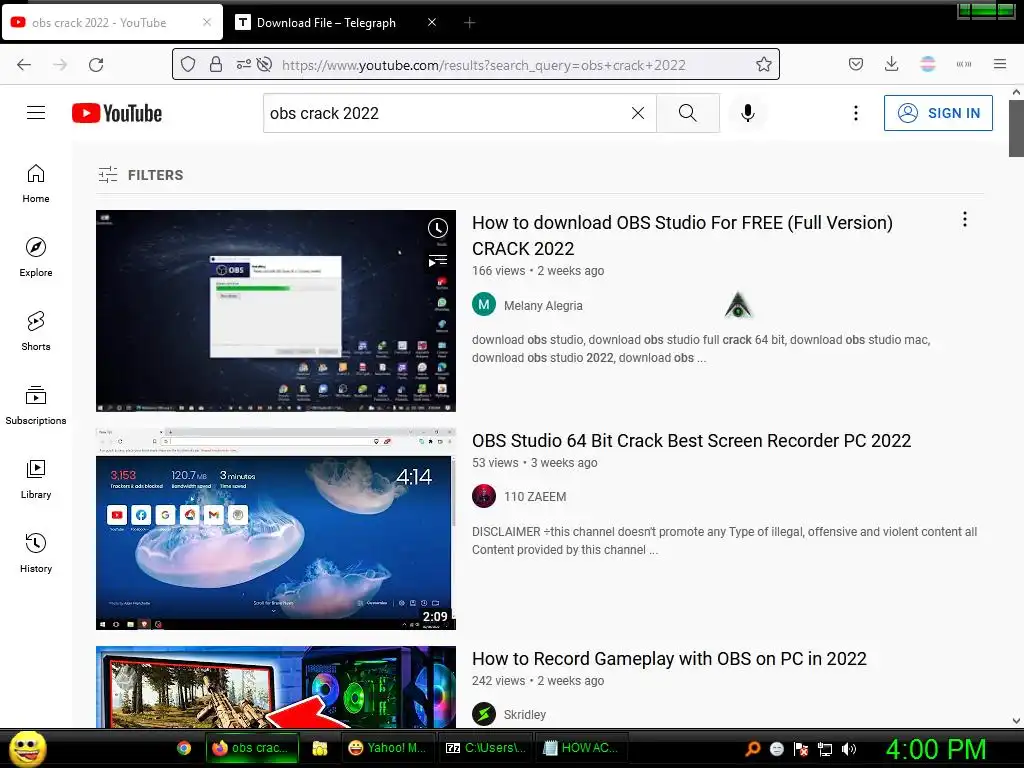The image size is (1024, 768).
Task: Open Library in the sidebar
Action: [x=36, y=479]
